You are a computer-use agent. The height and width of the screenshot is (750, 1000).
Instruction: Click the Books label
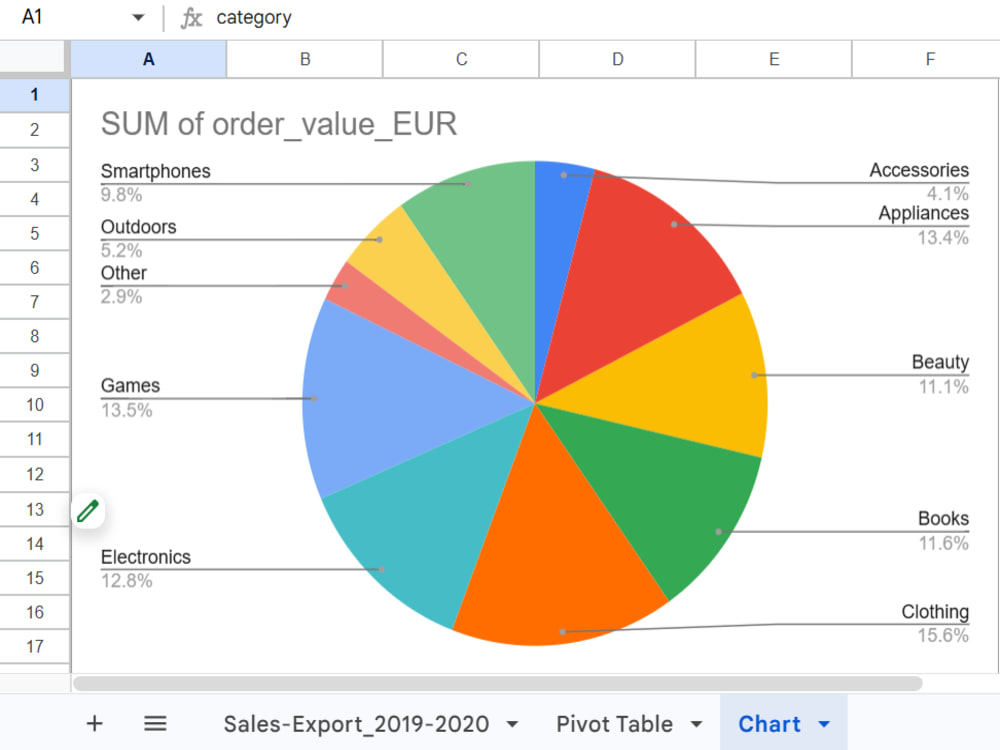click(x=943, y=518)
